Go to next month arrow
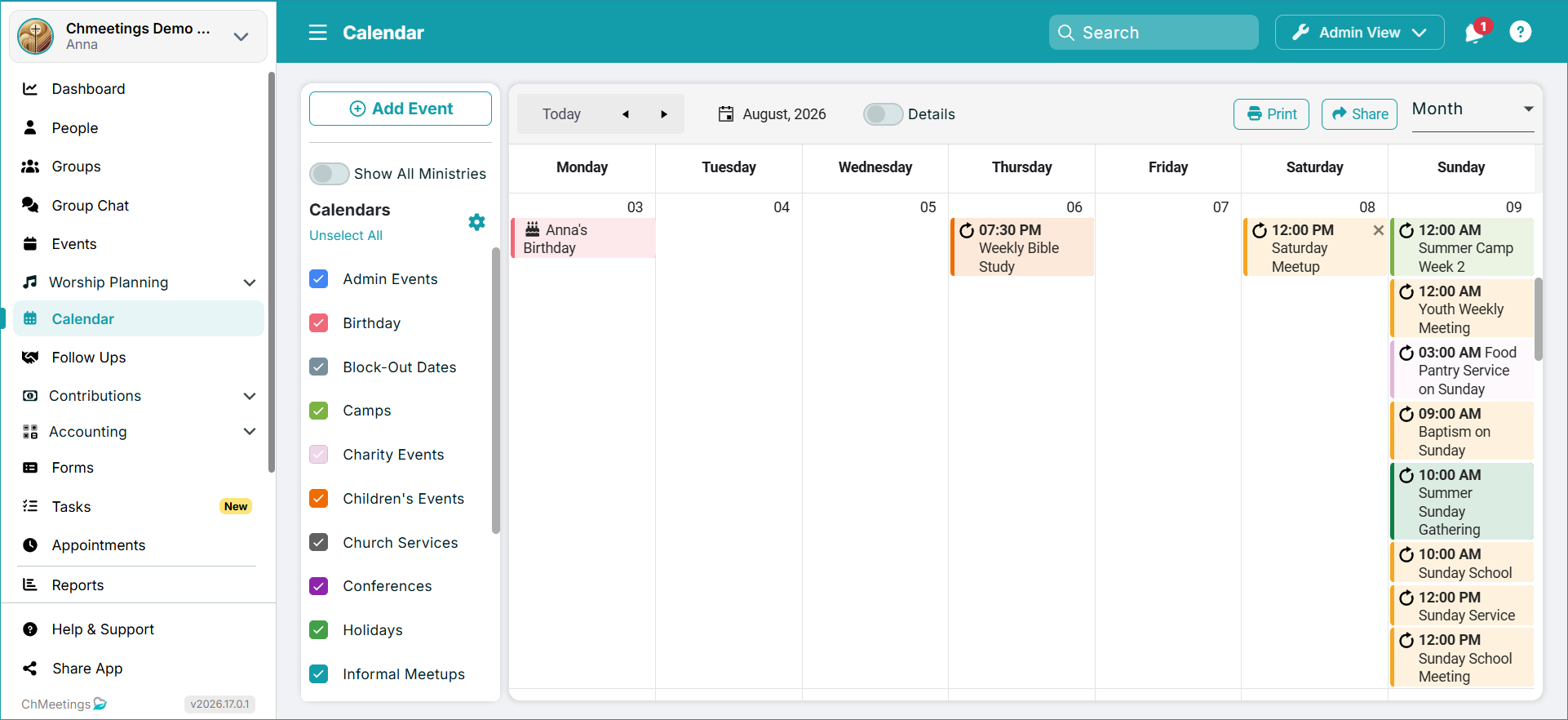 664,114
